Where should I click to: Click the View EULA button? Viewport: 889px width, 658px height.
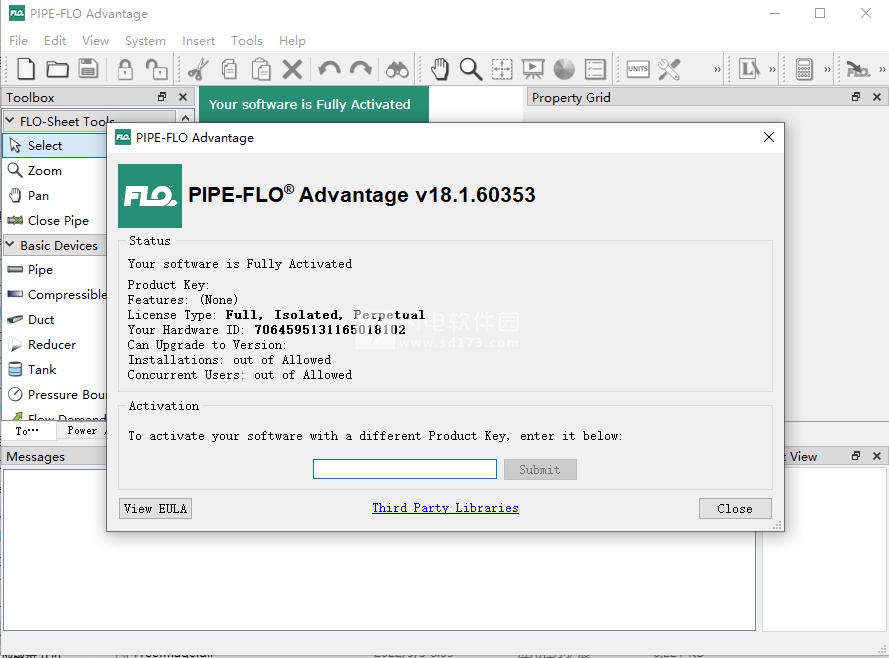coord(155,508)
